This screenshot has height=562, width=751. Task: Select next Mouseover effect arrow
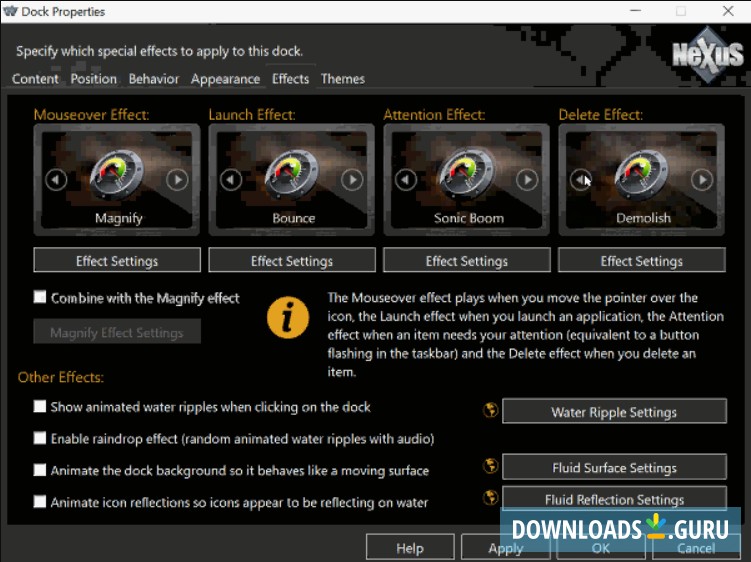pos(177,180)
